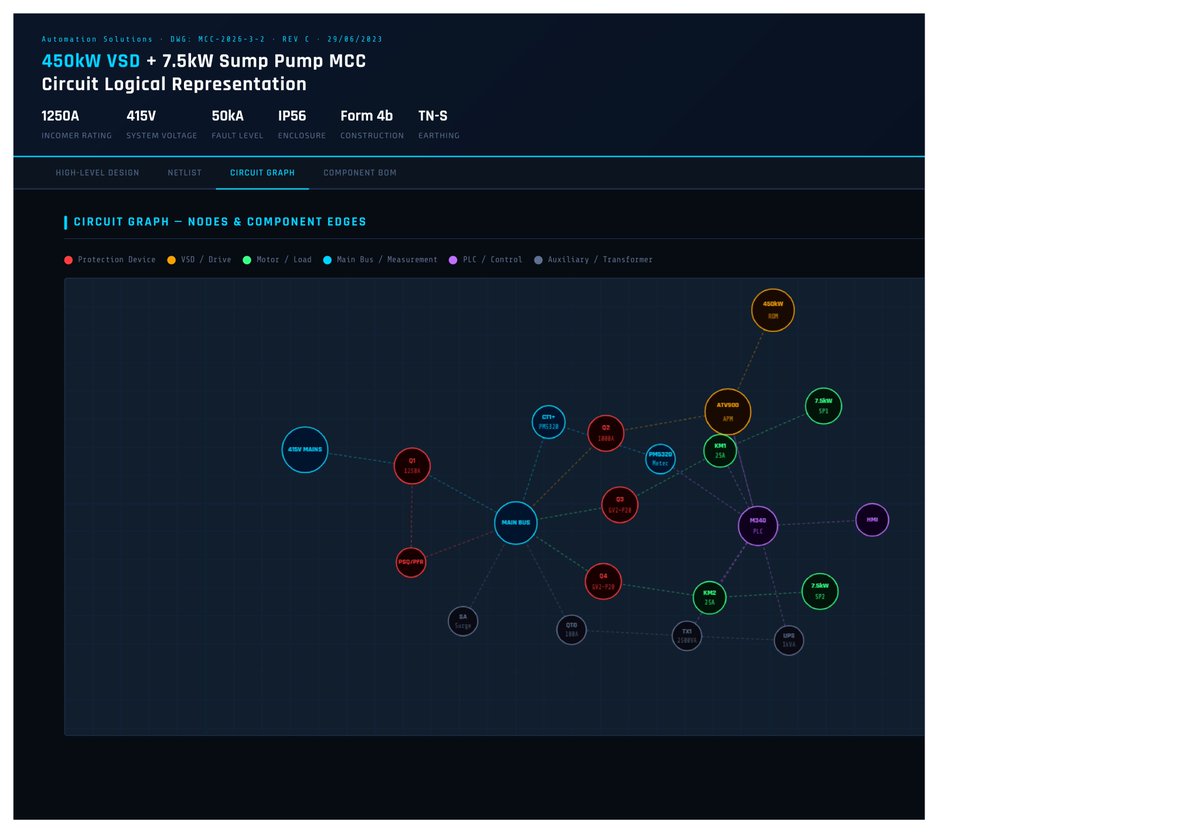
Task: Select the Circuit Graph tab
Action: [x=262, y=173]
